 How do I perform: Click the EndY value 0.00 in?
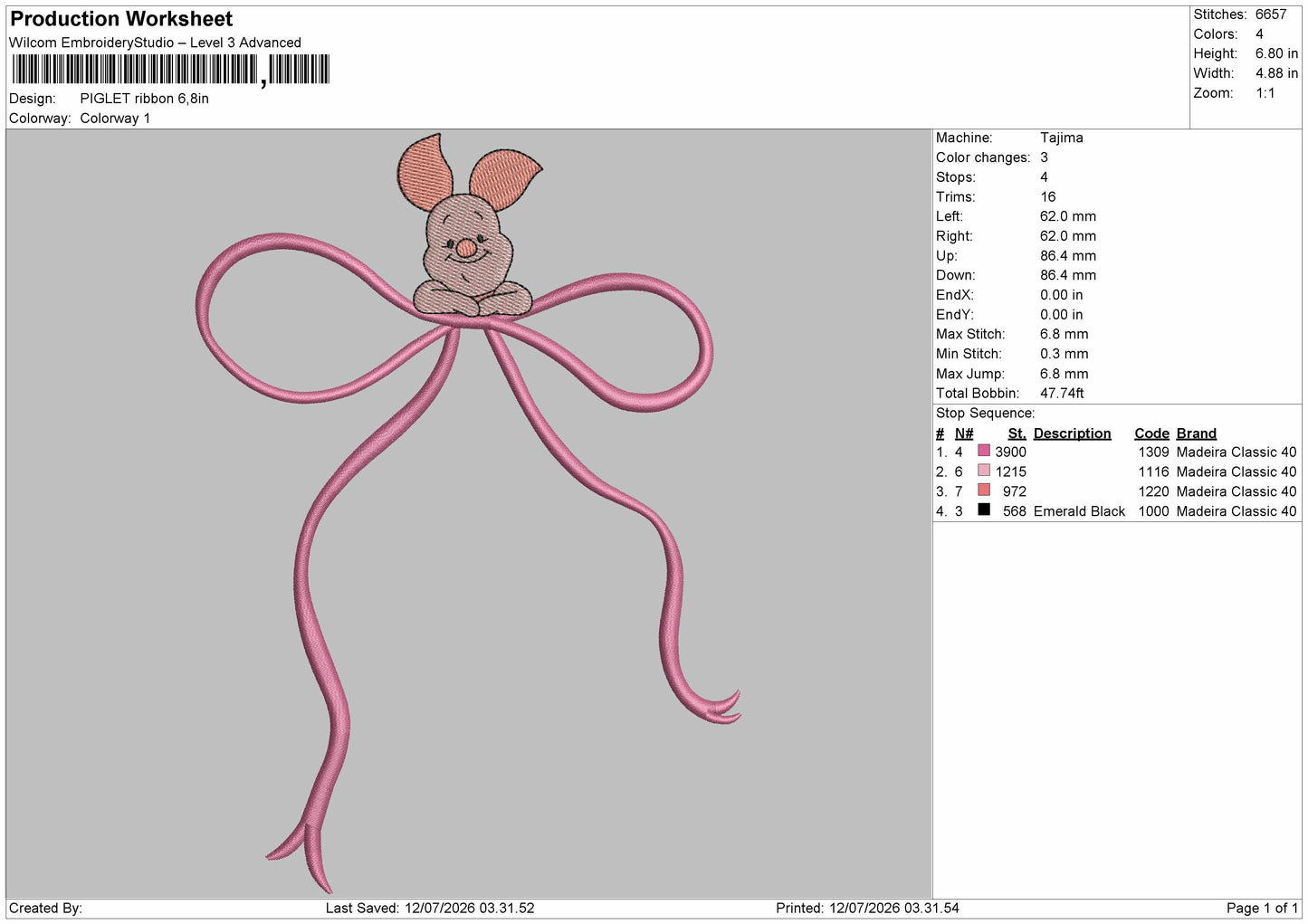coord(1061,315)
